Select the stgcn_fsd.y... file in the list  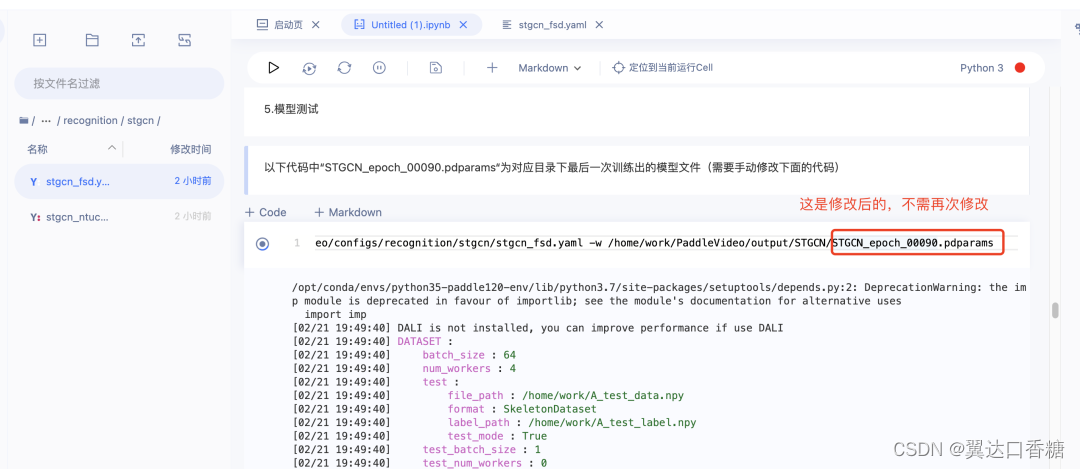(x=119, y=182)
